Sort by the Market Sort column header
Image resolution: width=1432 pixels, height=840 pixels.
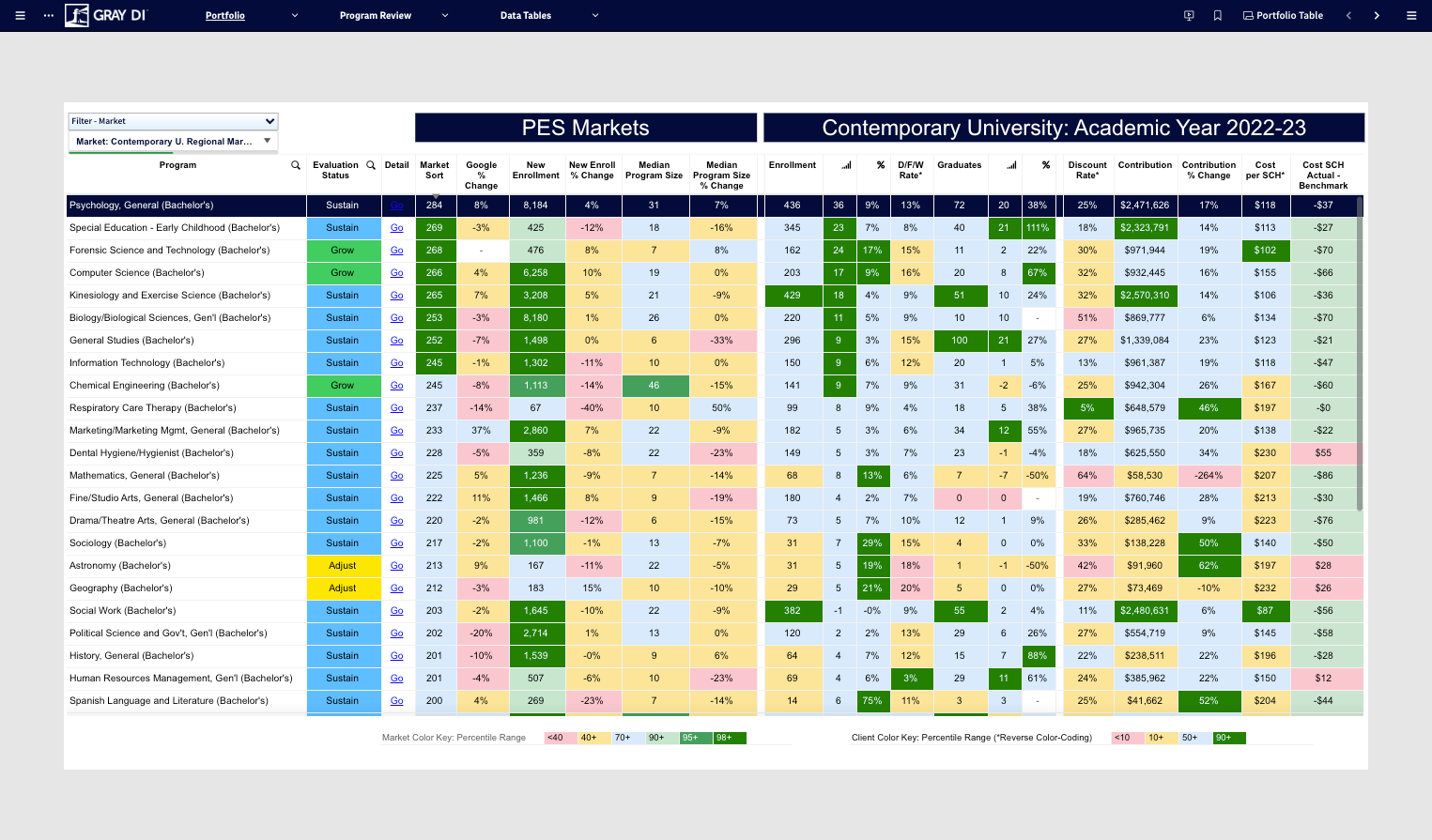click(x=435, y=170)
